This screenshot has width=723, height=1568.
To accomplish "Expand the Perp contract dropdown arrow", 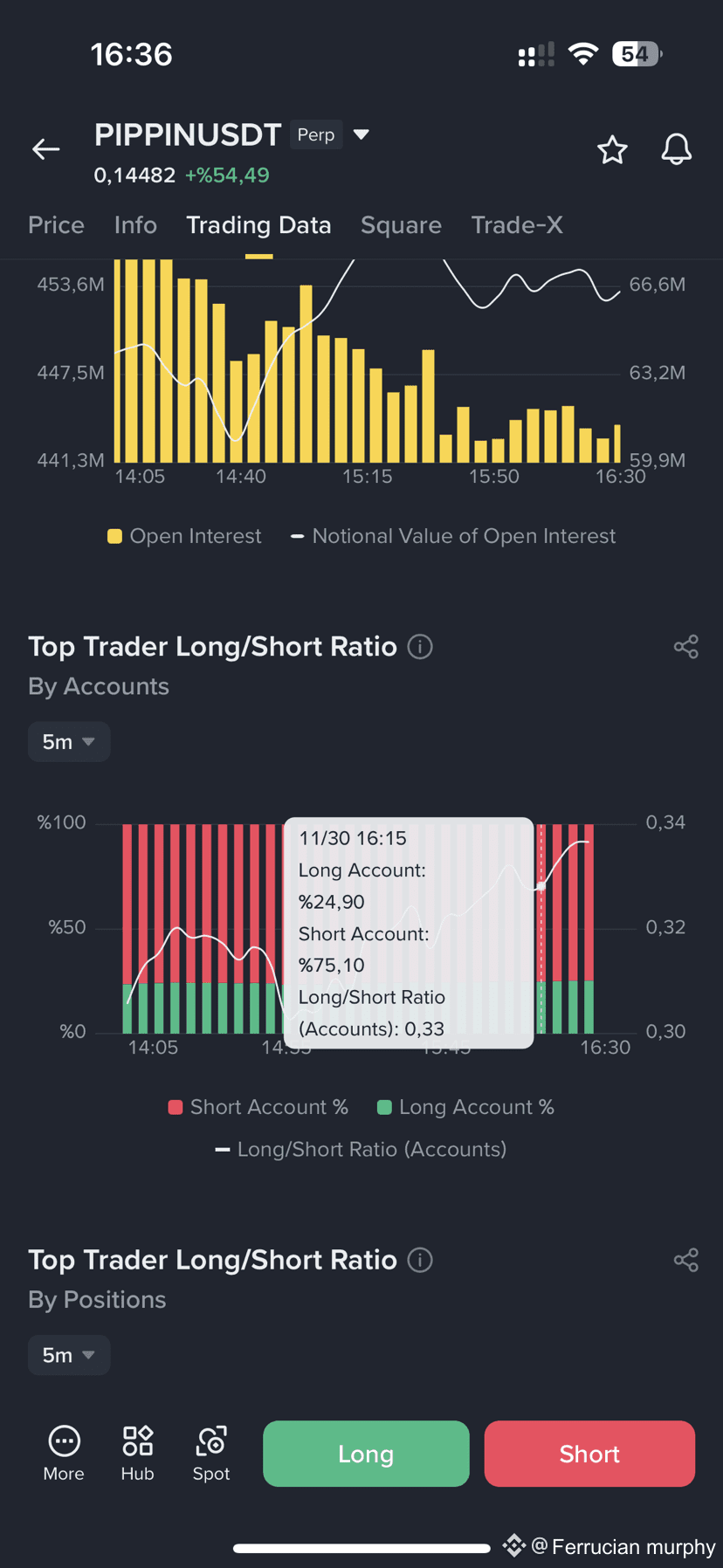I will click(x=361, y=134).
